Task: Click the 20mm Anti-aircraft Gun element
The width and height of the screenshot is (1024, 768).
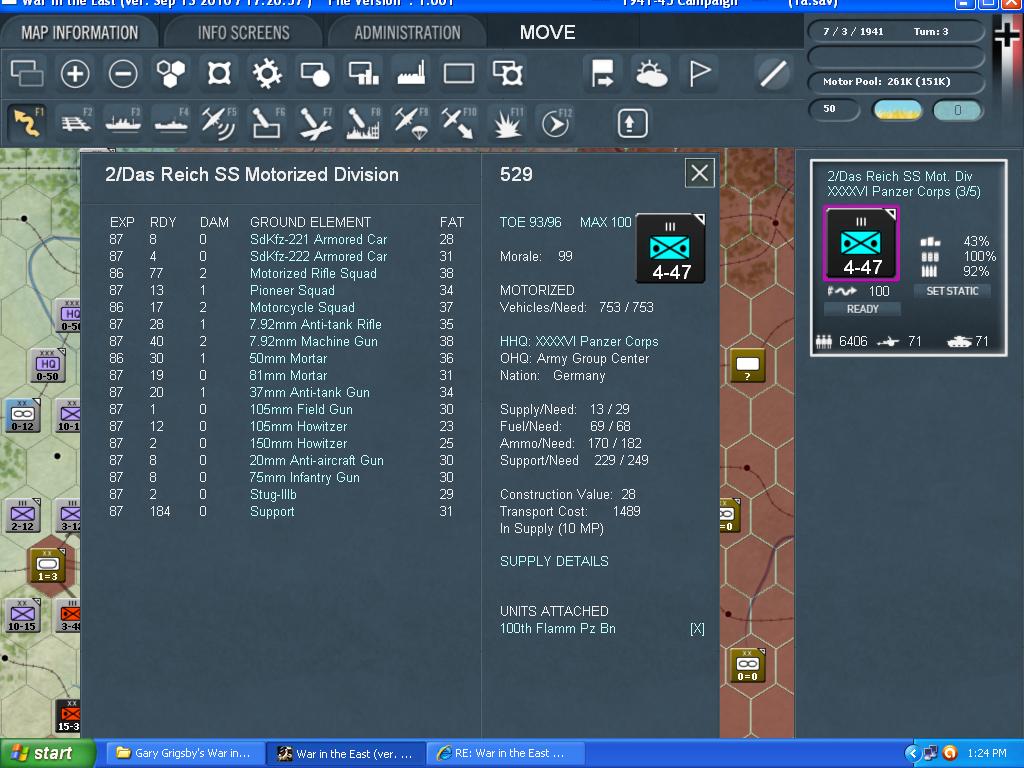Action: (x=317, y=460)
